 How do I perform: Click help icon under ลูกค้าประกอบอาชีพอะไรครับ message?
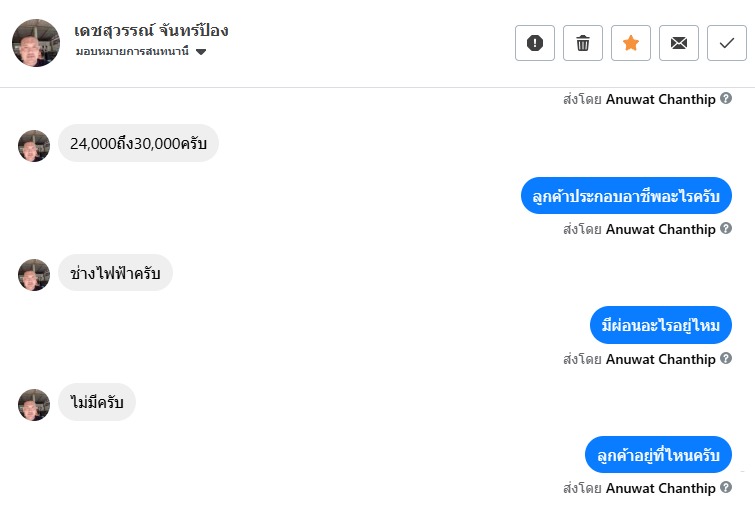click(x=726, y=229)
